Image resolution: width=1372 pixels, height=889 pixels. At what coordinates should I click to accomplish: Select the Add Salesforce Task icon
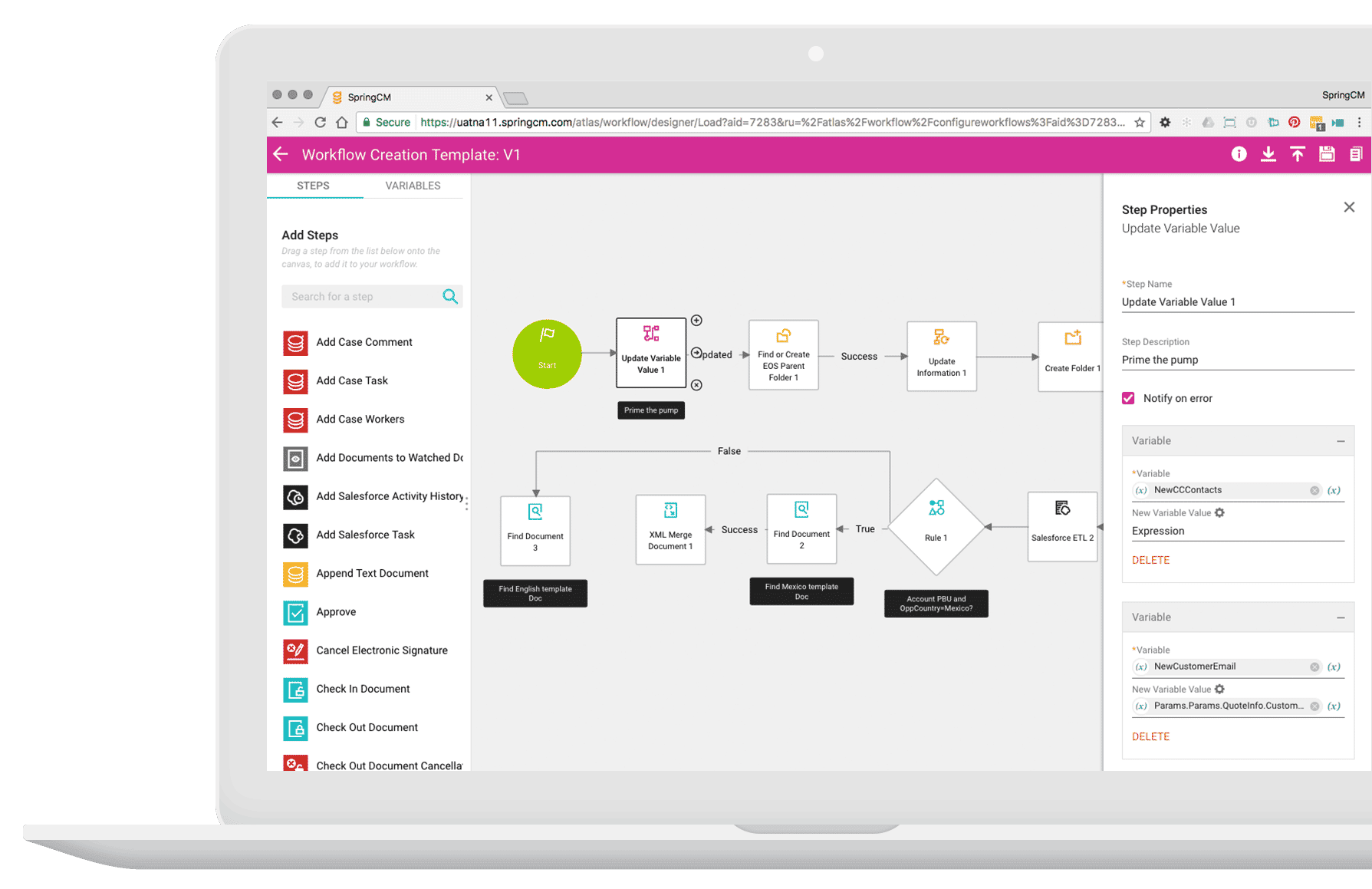[295, 535]
